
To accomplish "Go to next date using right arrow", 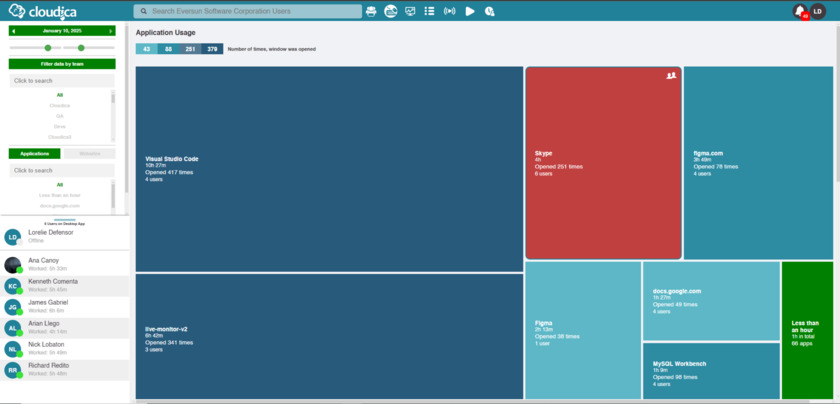I will click(x=112, y=32).
